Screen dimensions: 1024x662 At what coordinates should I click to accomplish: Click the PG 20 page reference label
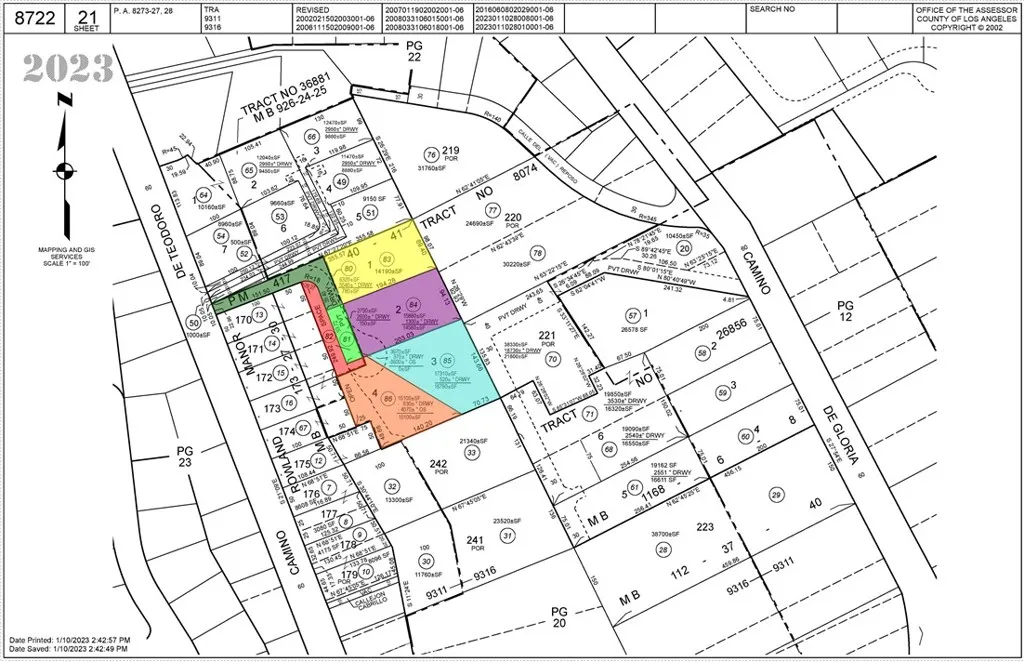[x=559, y=617]
